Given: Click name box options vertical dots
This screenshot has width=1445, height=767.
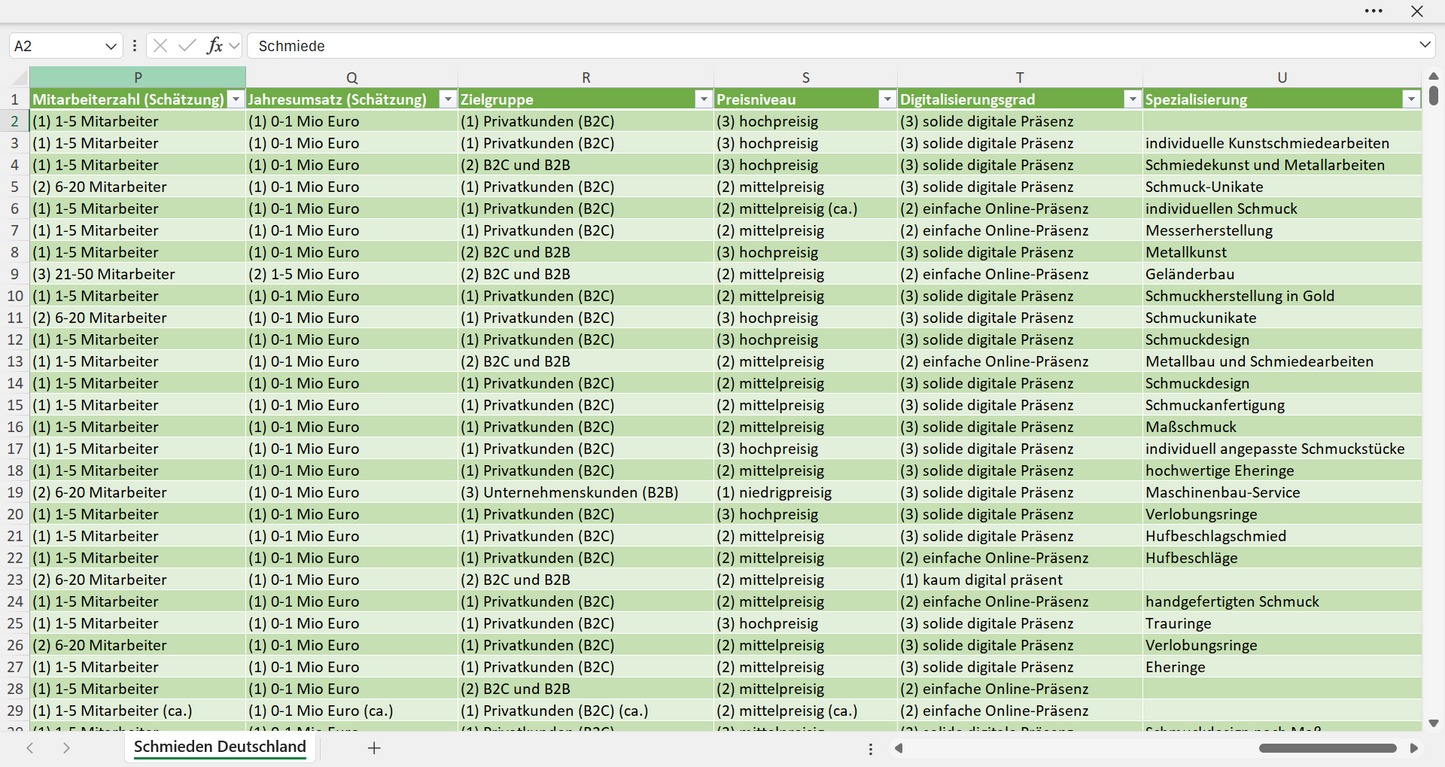Looking at the screenshot, I should click(135, 46).
